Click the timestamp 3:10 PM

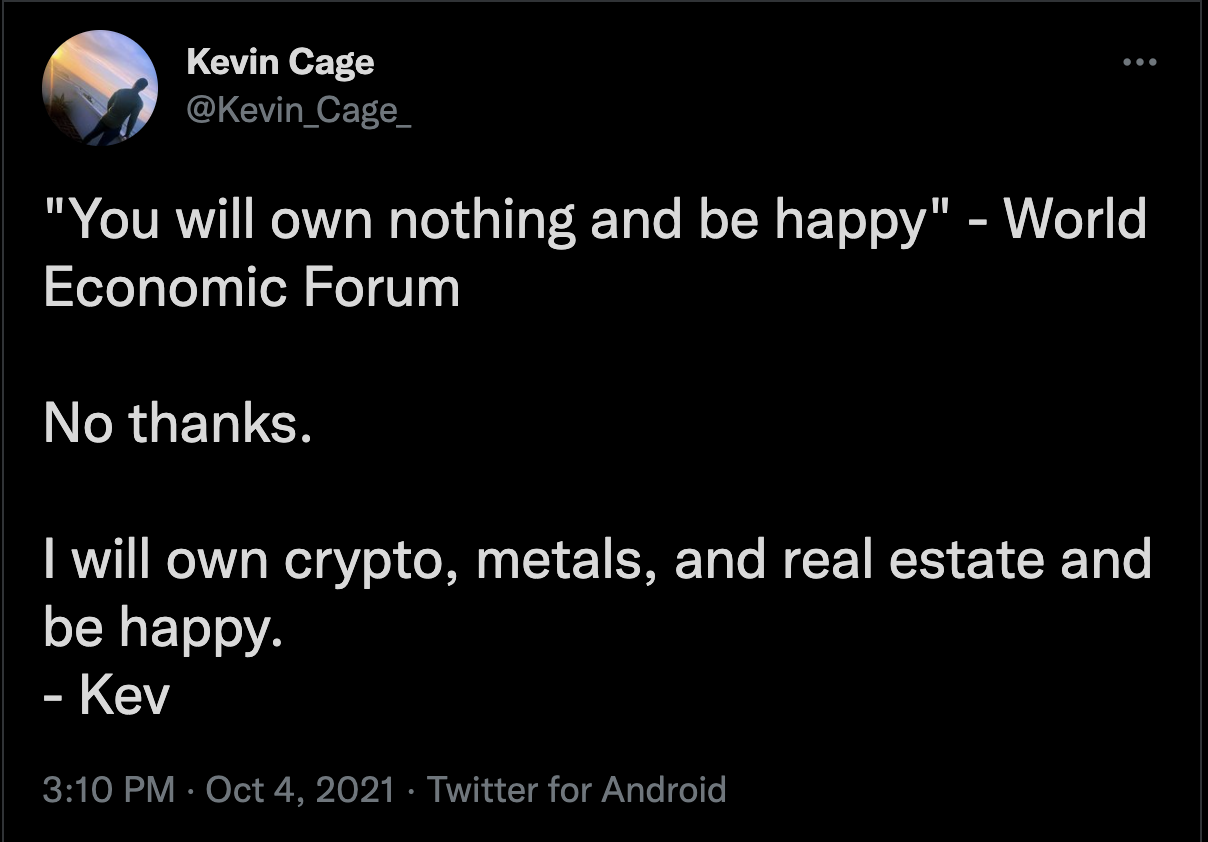click(110, 790)
